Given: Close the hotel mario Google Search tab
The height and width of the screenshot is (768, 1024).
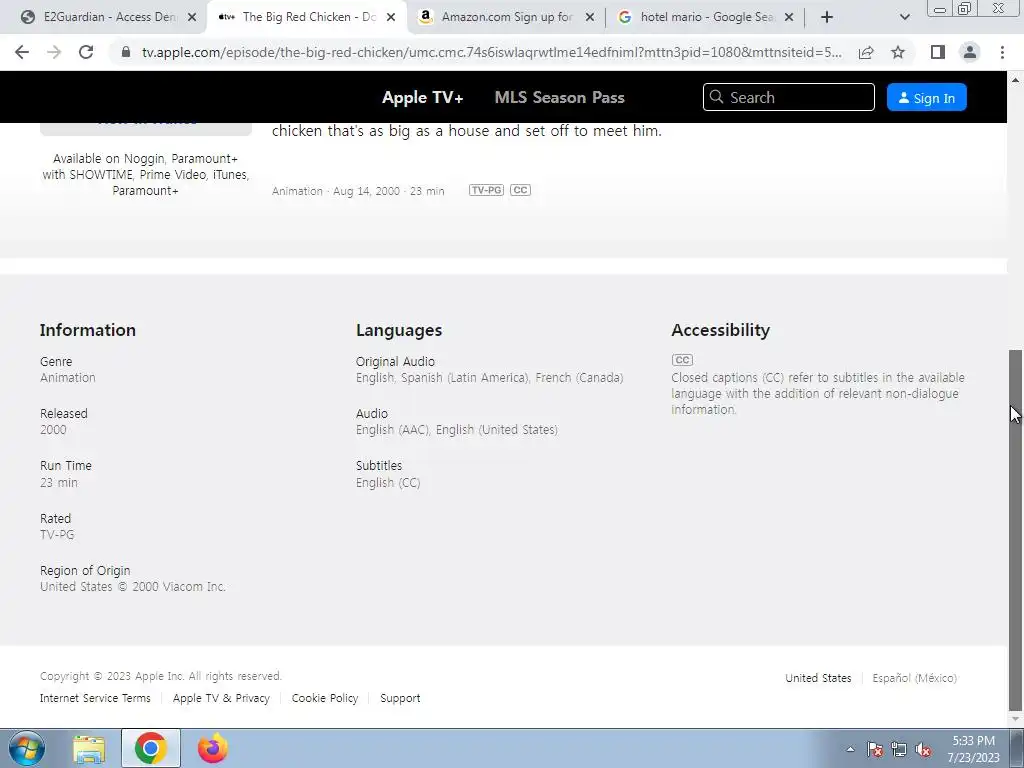Looking at the screenshot, I should [789, 17].
